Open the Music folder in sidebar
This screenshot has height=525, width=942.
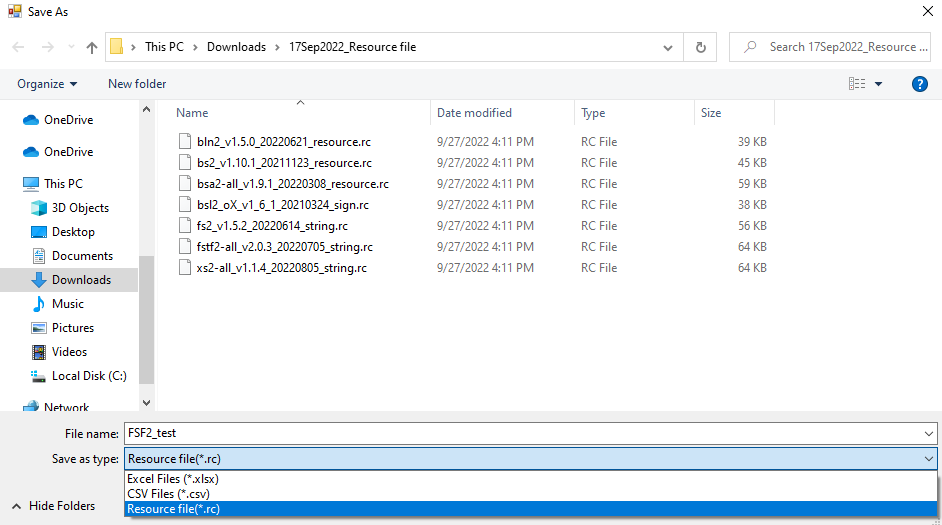coord(68,304)
